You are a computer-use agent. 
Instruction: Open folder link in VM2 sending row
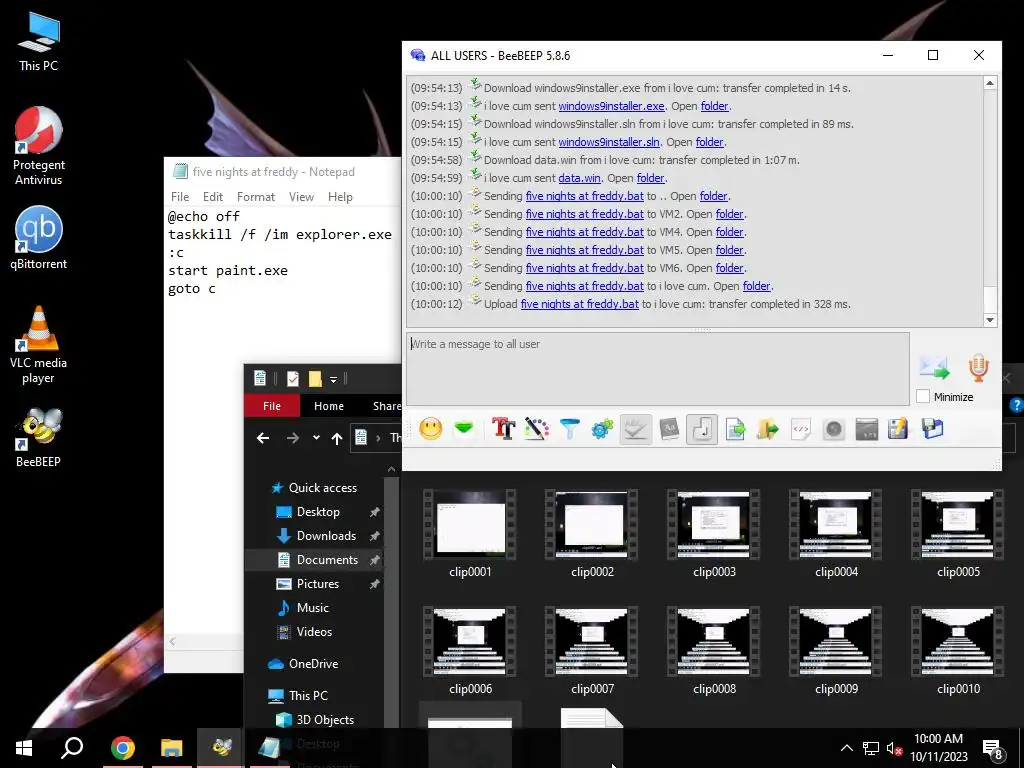click(729, 214)
